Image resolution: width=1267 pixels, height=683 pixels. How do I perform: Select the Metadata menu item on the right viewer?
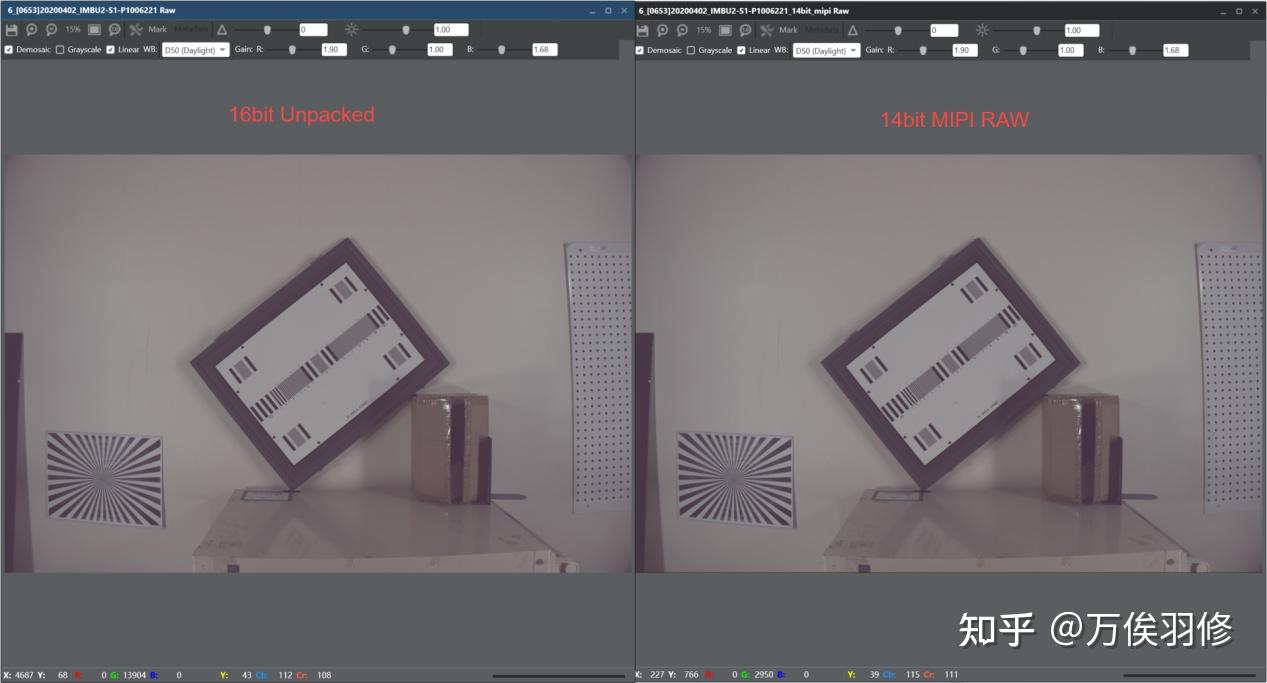point(822,29)
